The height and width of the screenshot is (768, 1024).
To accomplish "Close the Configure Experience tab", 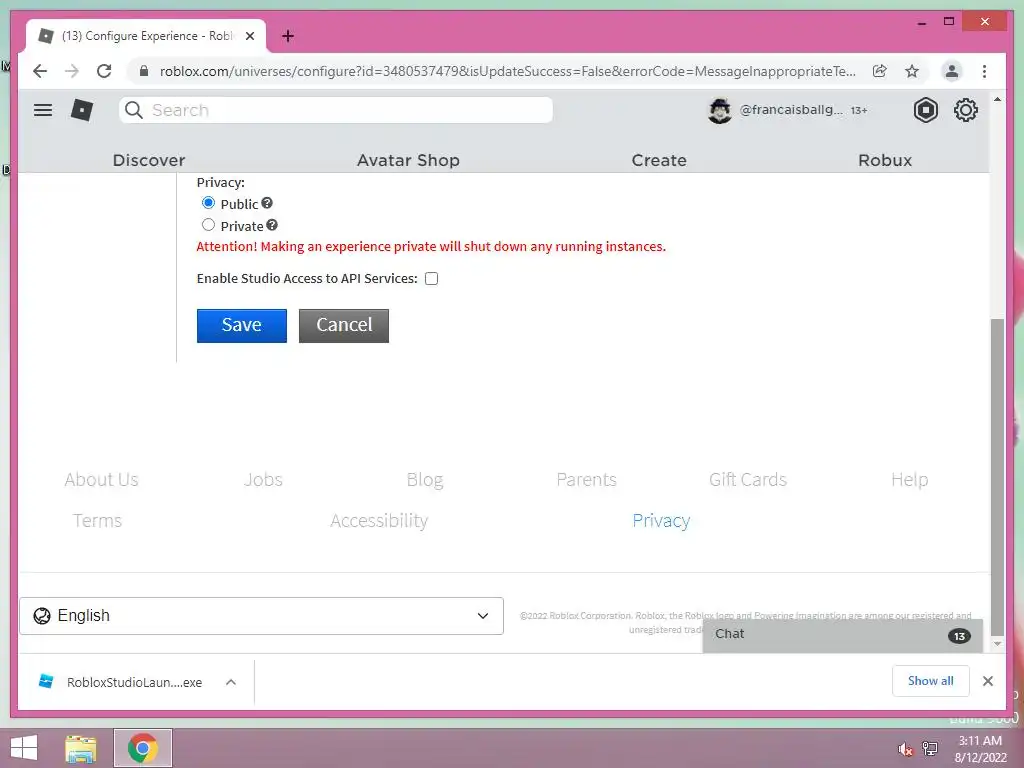I will (x=249, y=36).
